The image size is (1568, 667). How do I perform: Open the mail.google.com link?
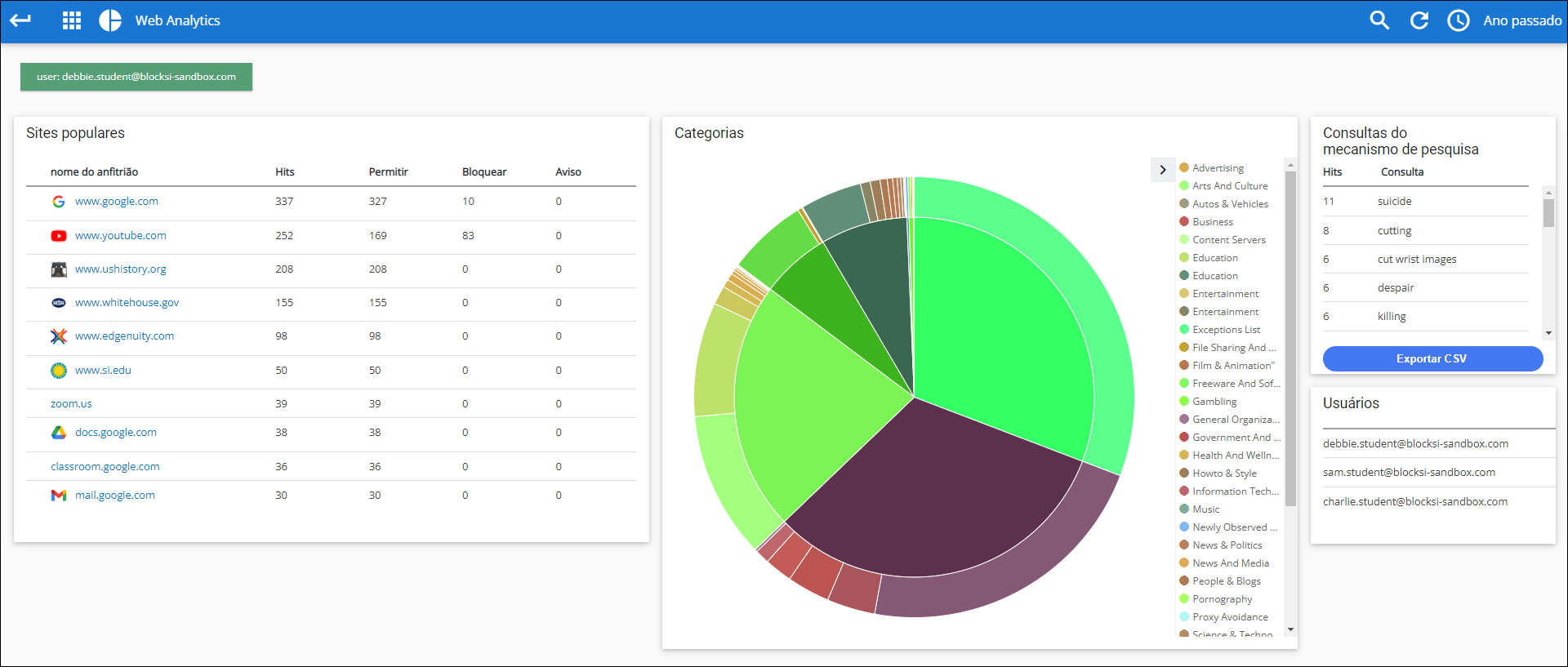[x=115, y=496]
